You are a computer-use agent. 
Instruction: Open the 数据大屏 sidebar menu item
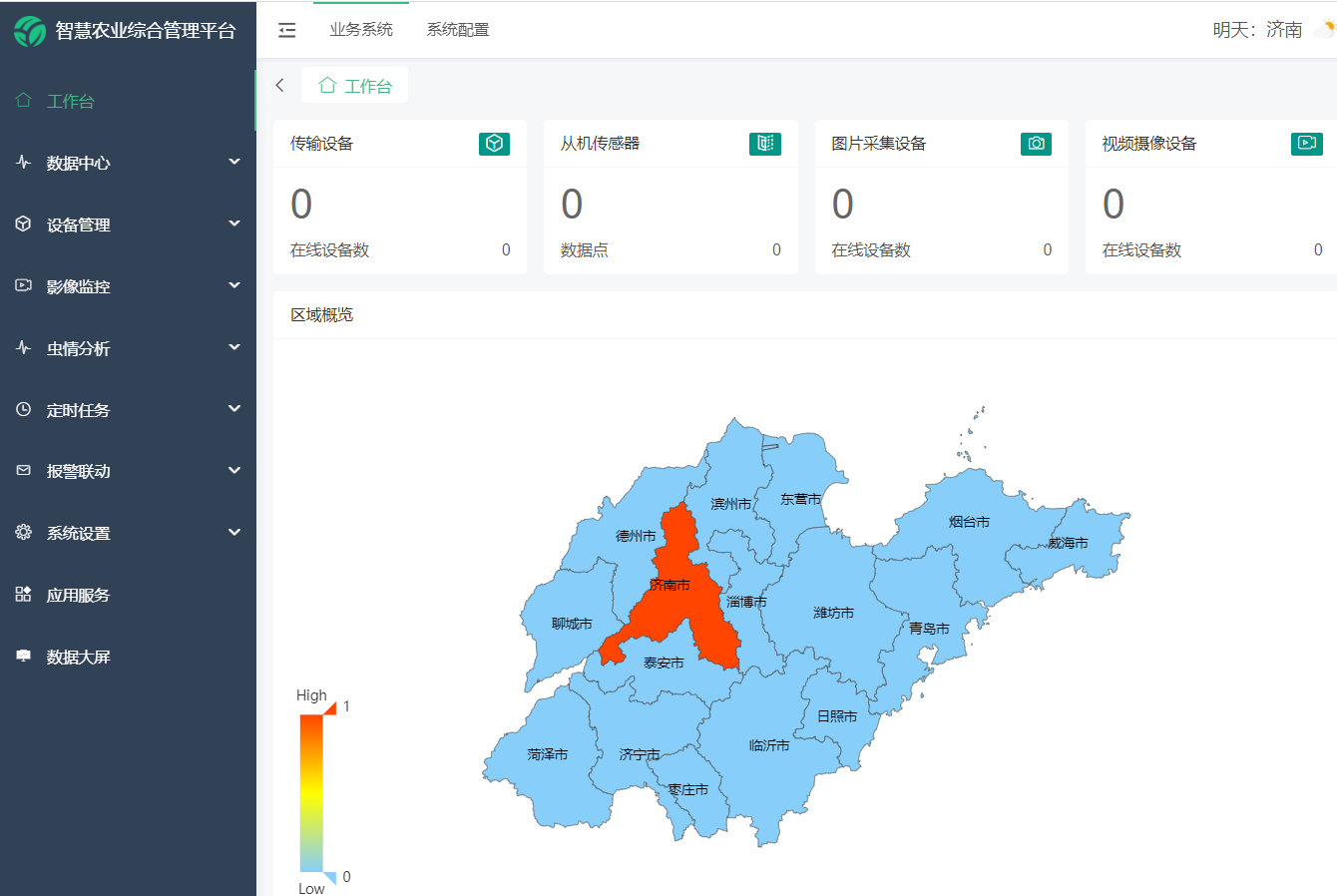128,657
